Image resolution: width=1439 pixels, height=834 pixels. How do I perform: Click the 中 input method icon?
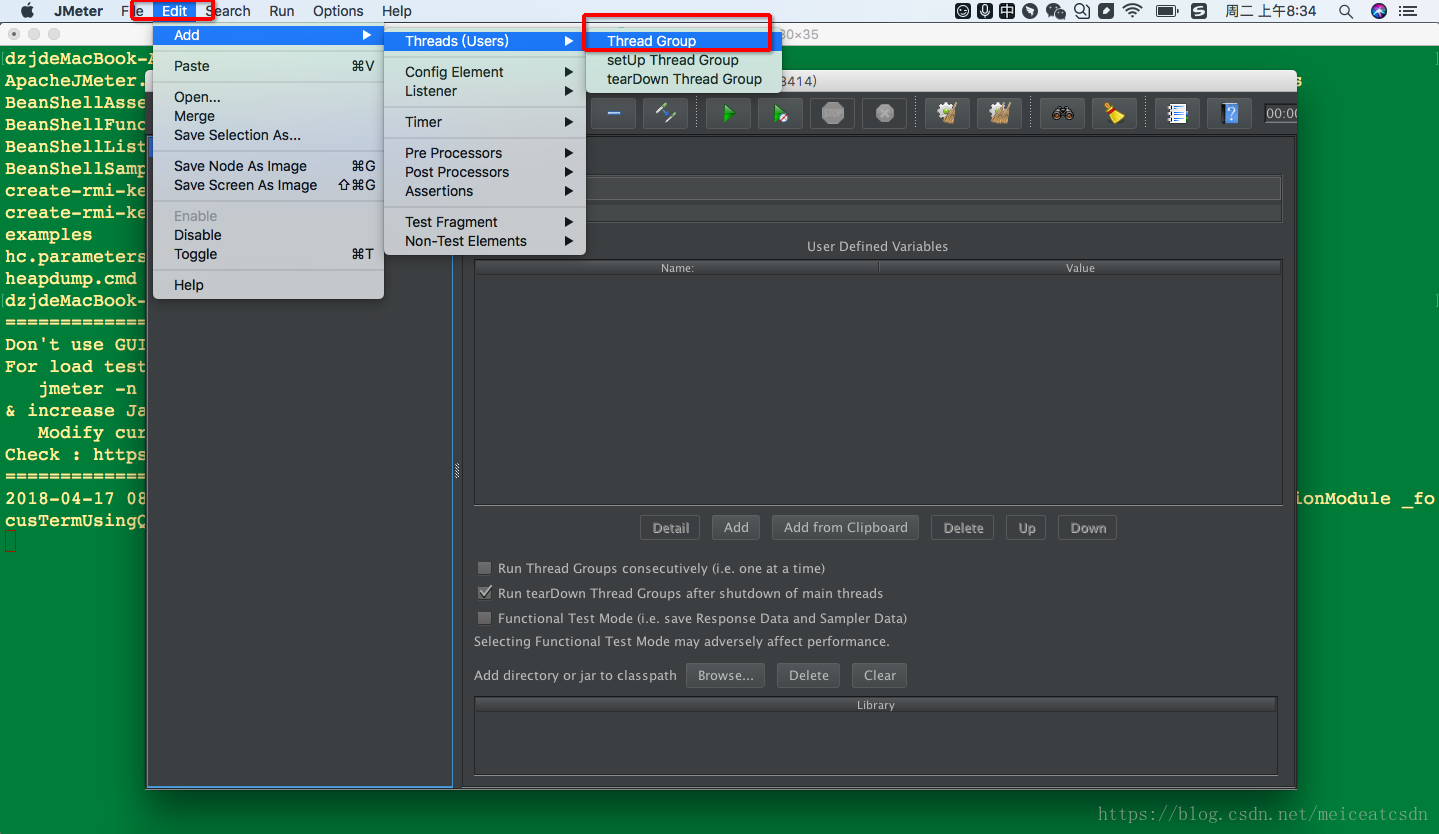point(1007,11)
